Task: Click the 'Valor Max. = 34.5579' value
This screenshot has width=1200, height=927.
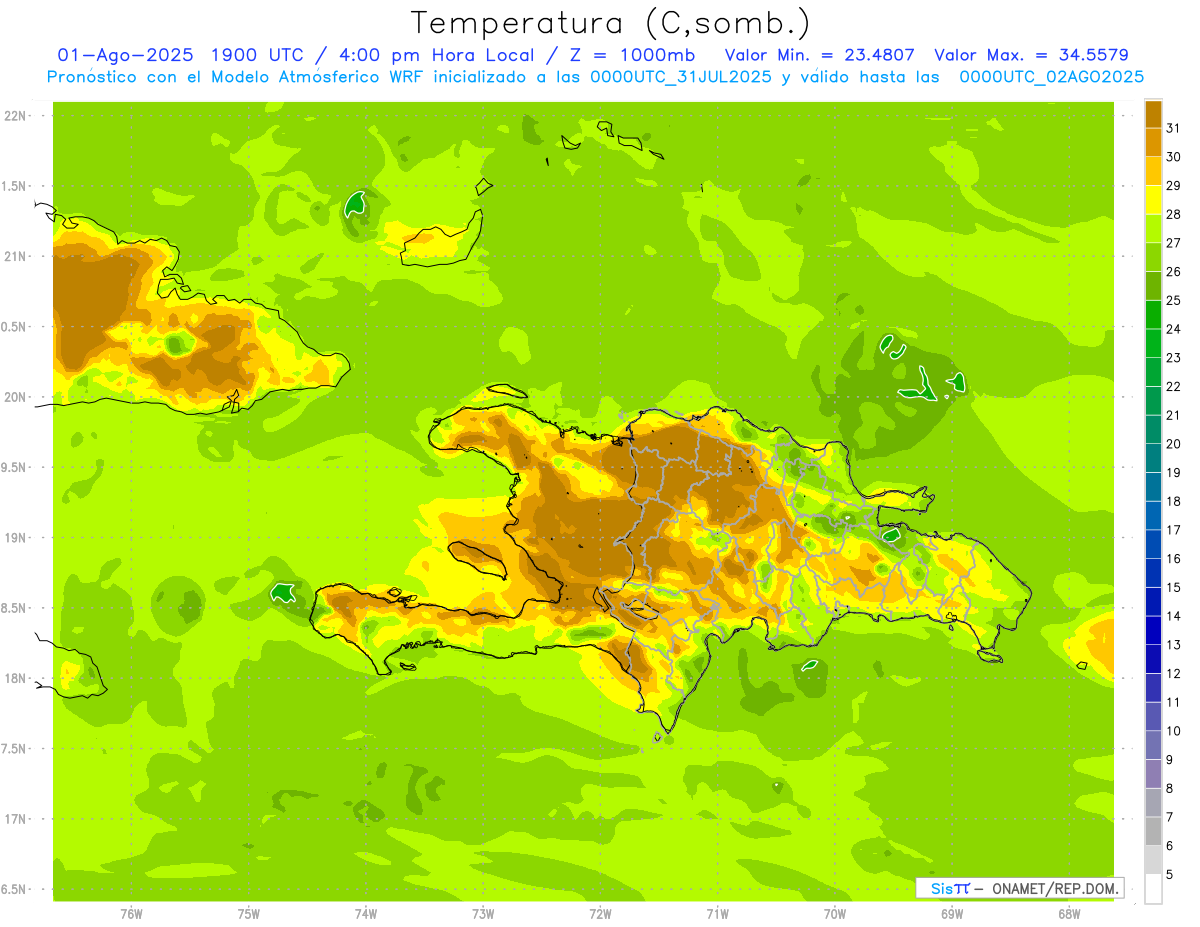Action: 1031,55
